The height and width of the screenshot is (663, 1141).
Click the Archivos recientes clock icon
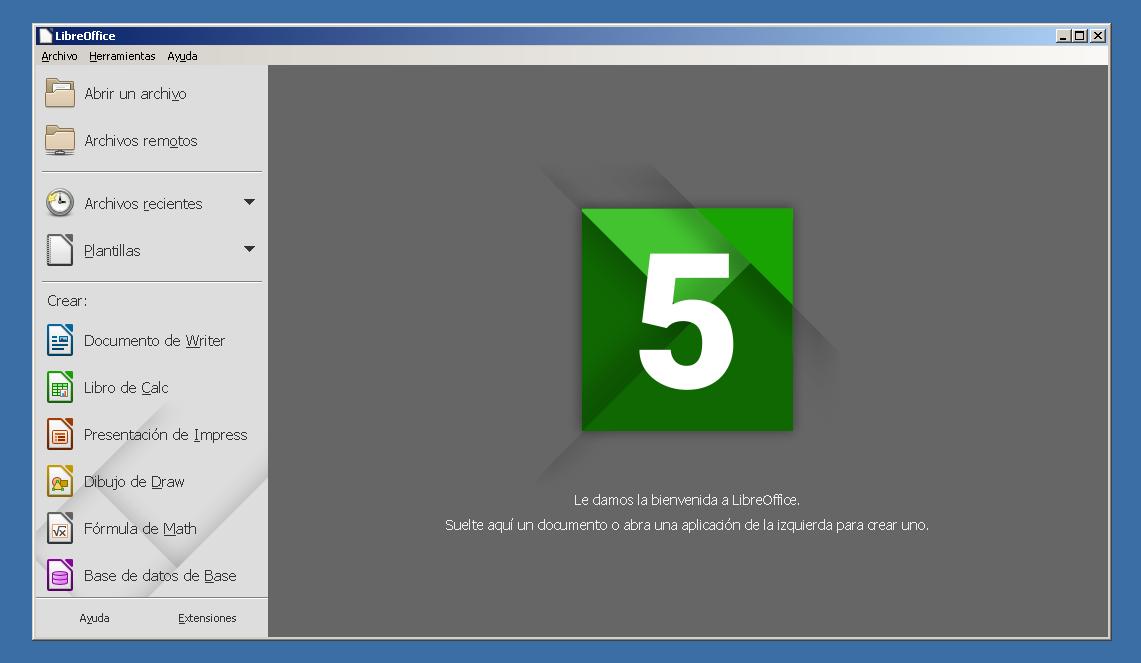coord(59,202)
